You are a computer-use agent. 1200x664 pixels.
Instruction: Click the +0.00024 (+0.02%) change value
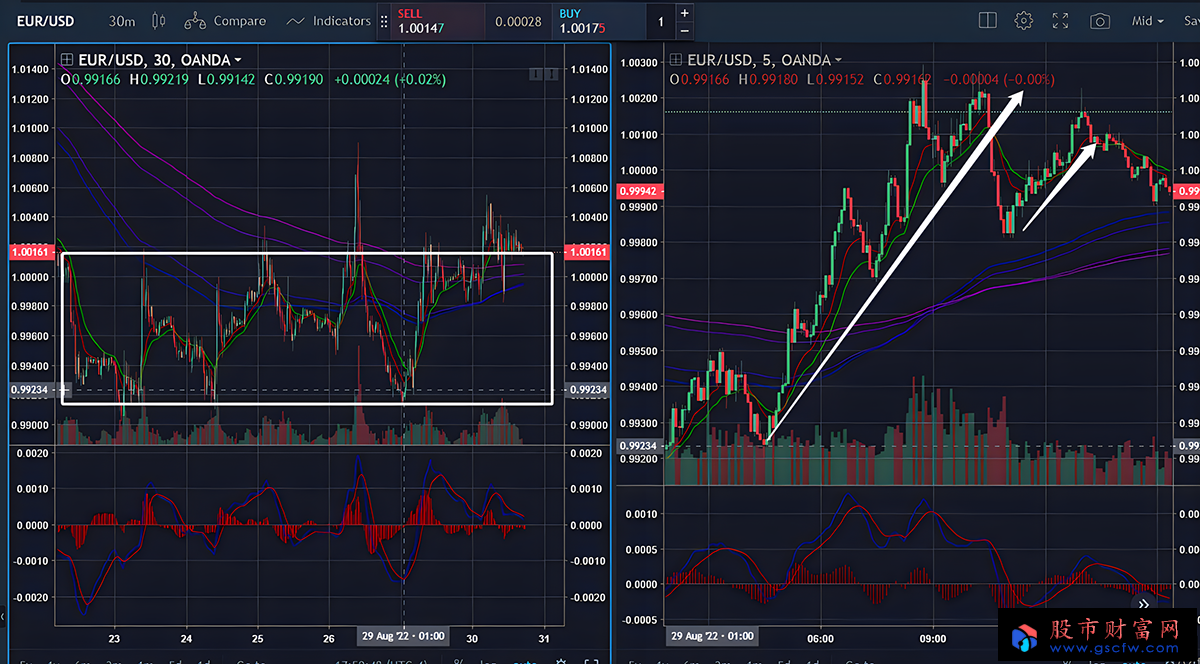pos(390,79)
